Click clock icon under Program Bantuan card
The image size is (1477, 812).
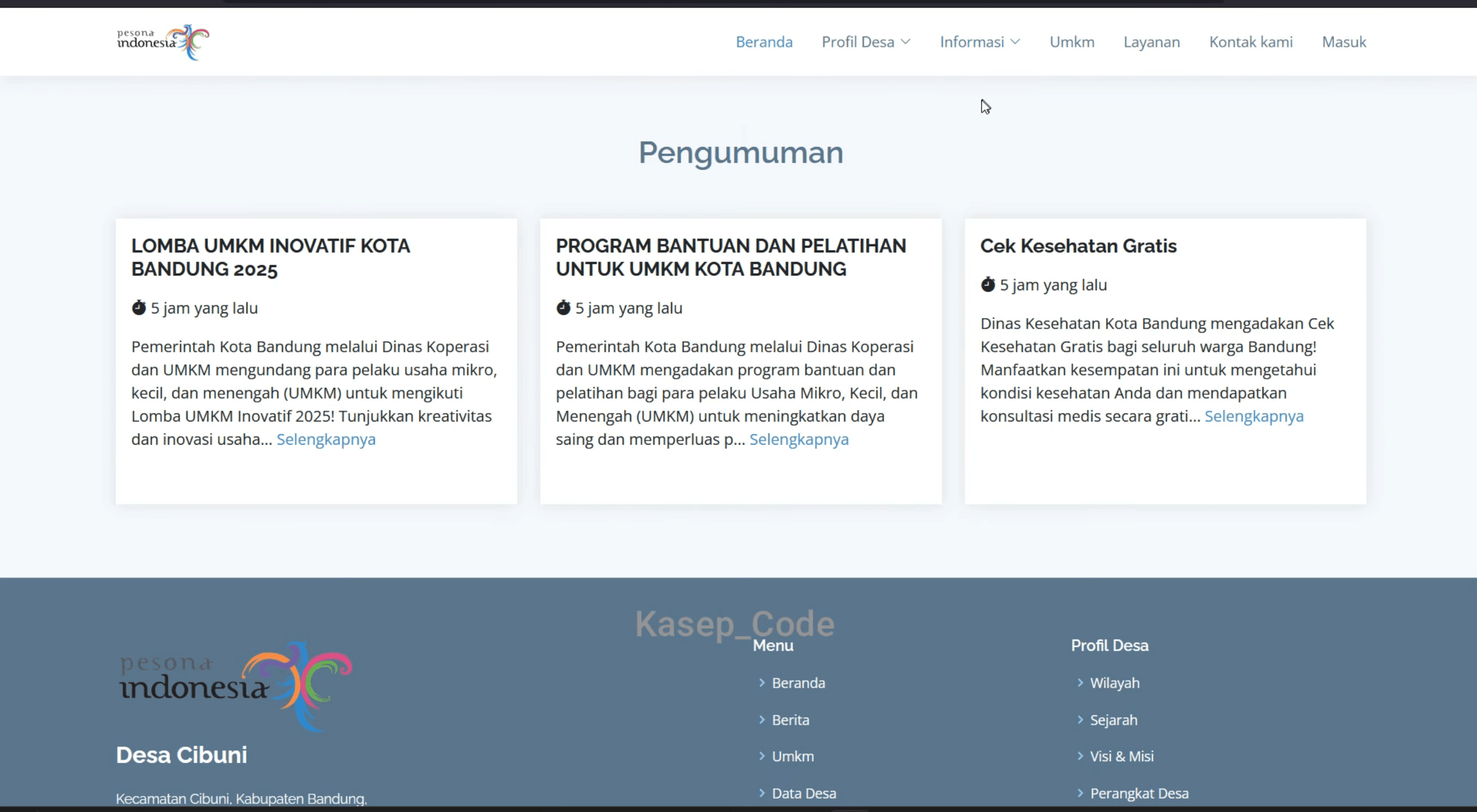563,308
